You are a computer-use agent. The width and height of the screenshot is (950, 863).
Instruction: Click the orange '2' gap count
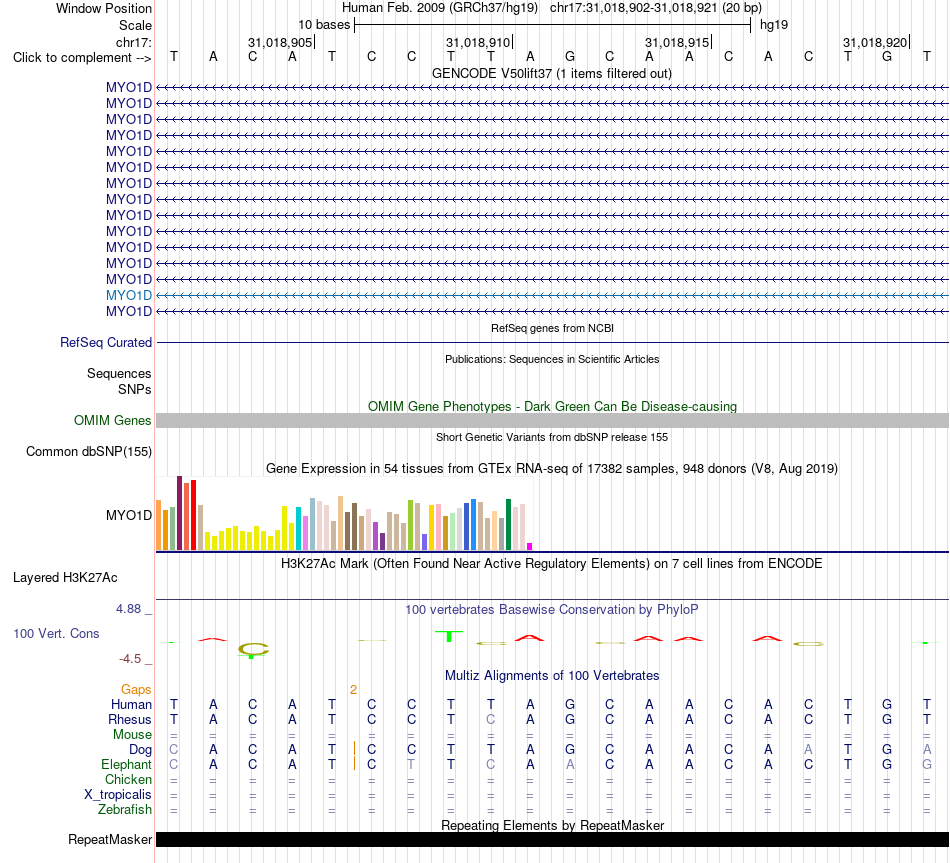point(353,690)
